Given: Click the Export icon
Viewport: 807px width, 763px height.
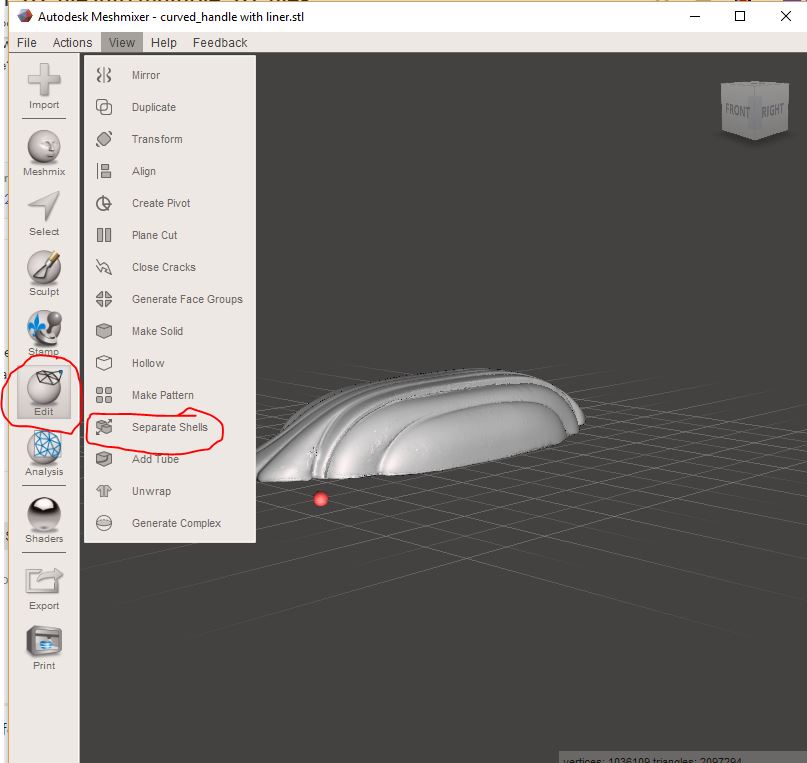Looking at the screenshot, I should [x=44, y=587].
